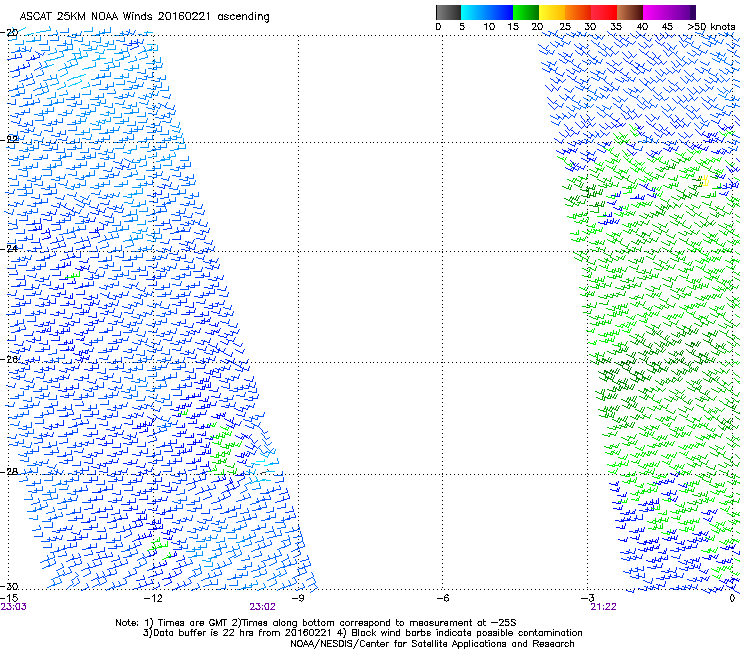Image resolution: width=740 pixels, height=650 pixels.
Task: Click the '>50 knots' legend label
Action: pos(711,27)
